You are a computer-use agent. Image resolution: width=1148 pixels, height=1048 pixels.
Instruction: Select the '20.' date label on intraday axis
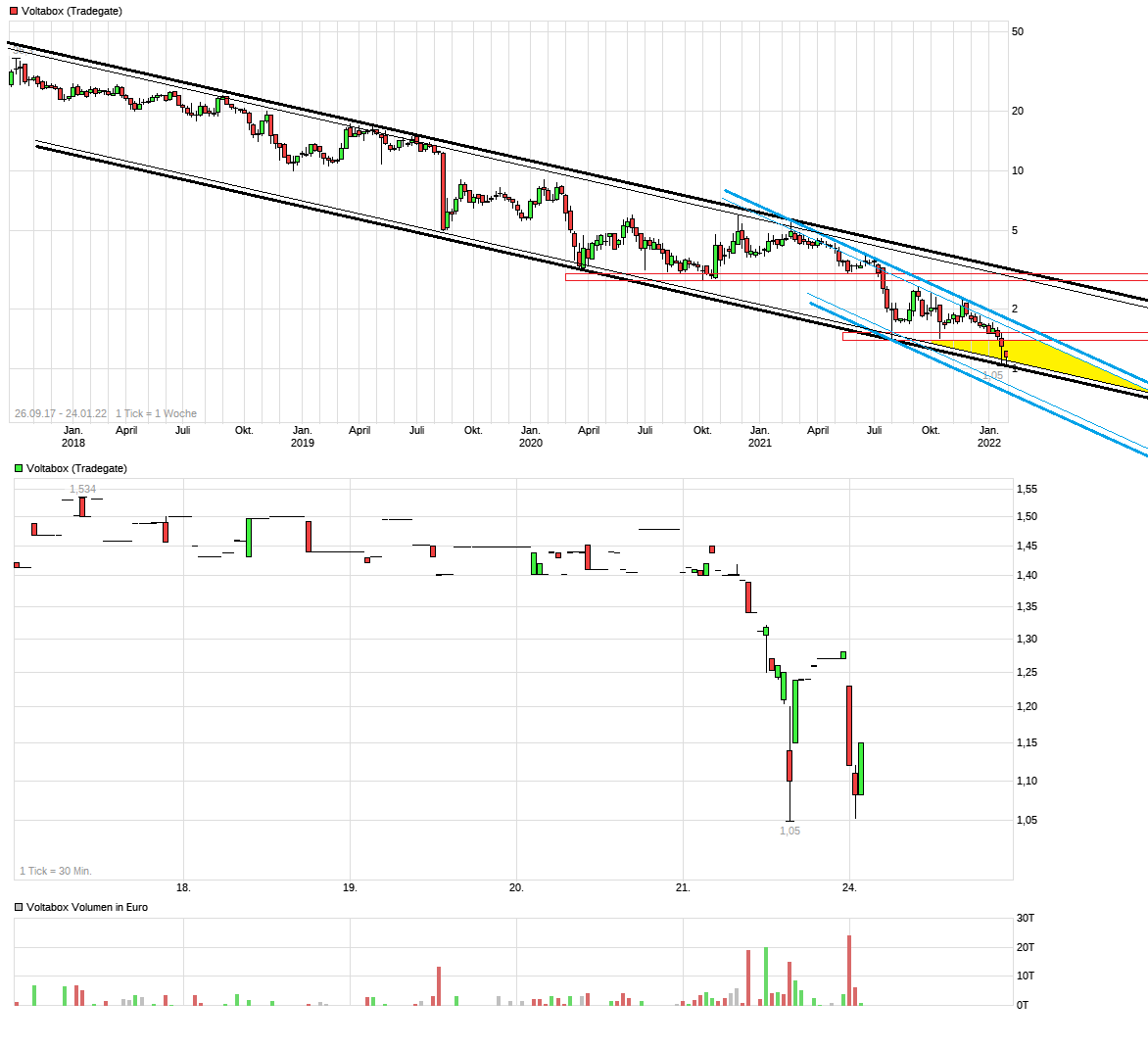click(516, 887)
